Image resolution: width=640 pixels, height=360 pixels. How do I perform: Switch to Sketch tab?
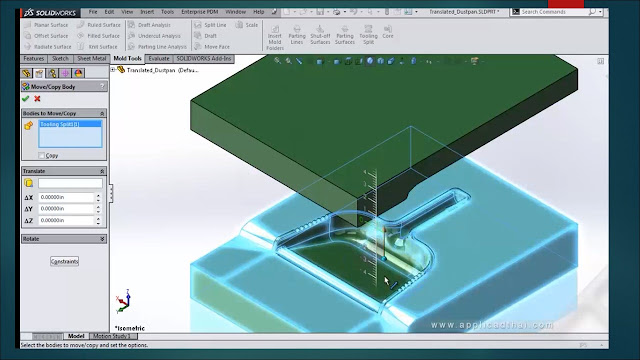tap(60, 59)
